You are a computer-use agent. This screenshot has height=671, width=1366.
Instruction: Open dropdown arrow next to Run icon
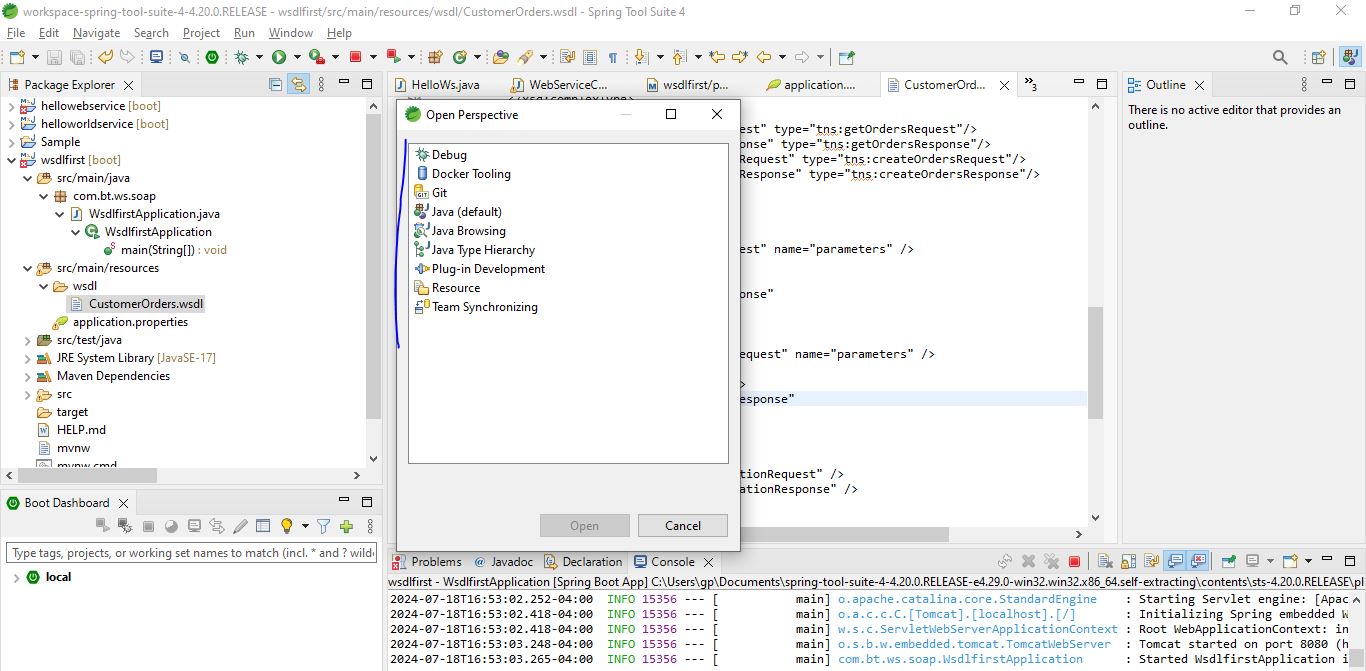pos(296,58)
